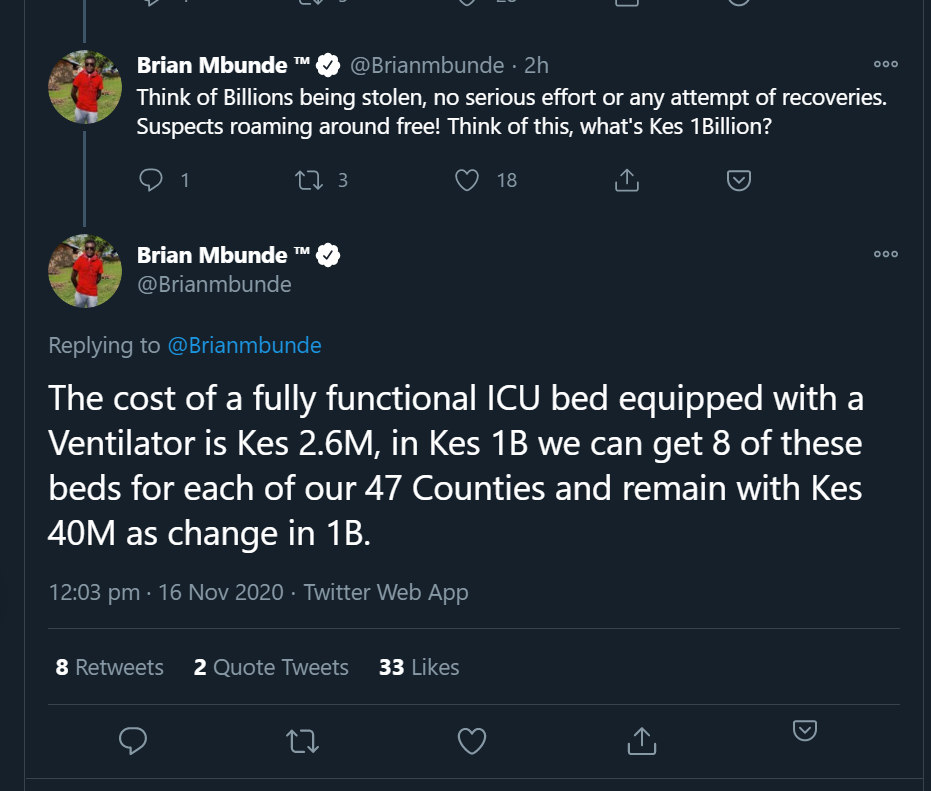The image size is (931, 791).
Task: Reply to the first tweet about stolen billions
Action: [151, 180]
